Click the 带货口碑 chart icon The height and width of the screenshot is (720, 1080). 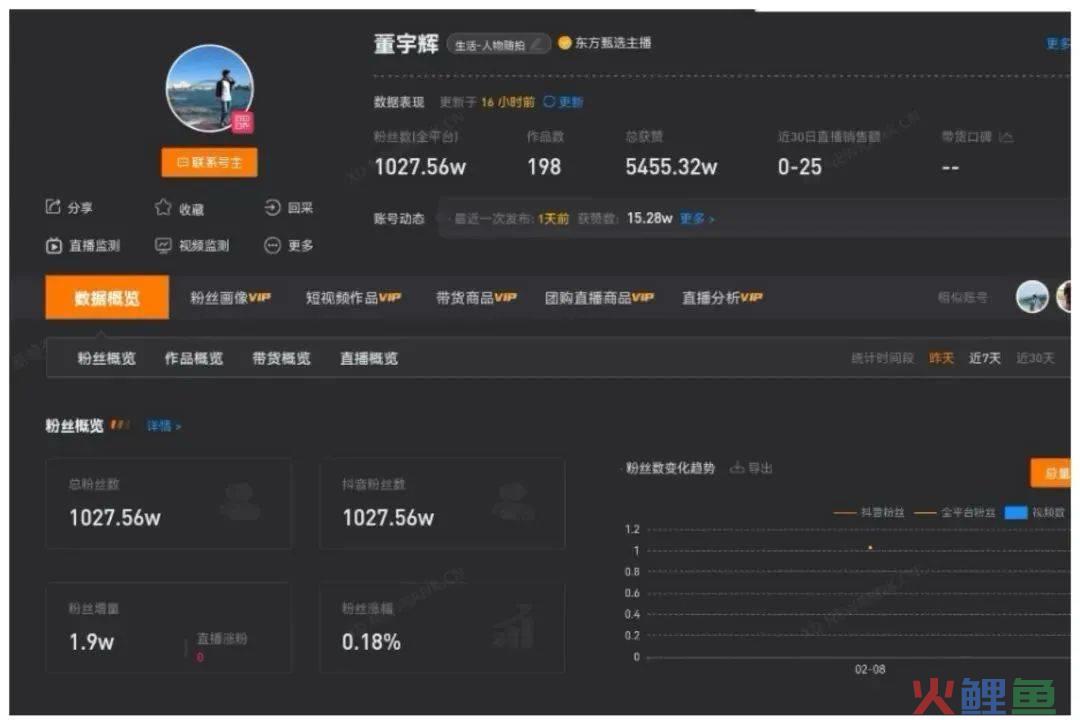point(1006,137)
